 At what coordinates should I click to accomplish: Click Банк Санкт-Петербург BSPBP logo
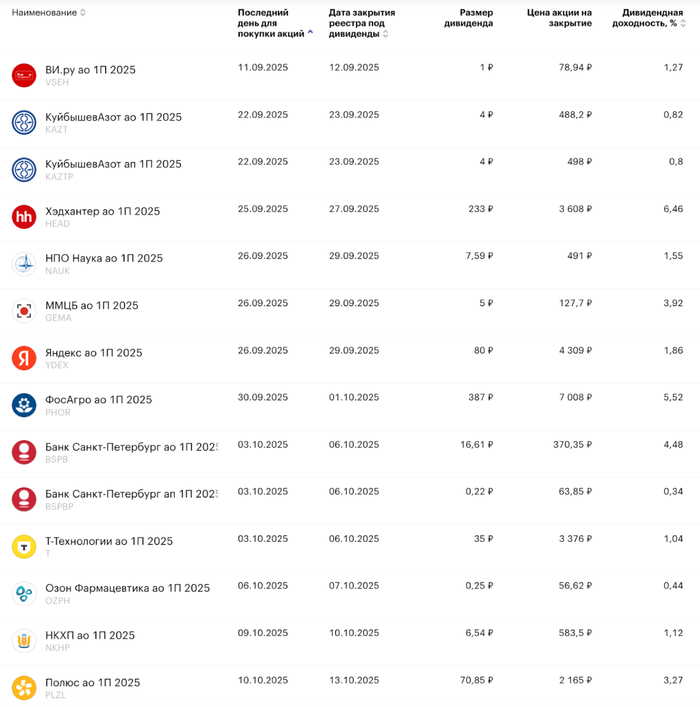[24, 499]
